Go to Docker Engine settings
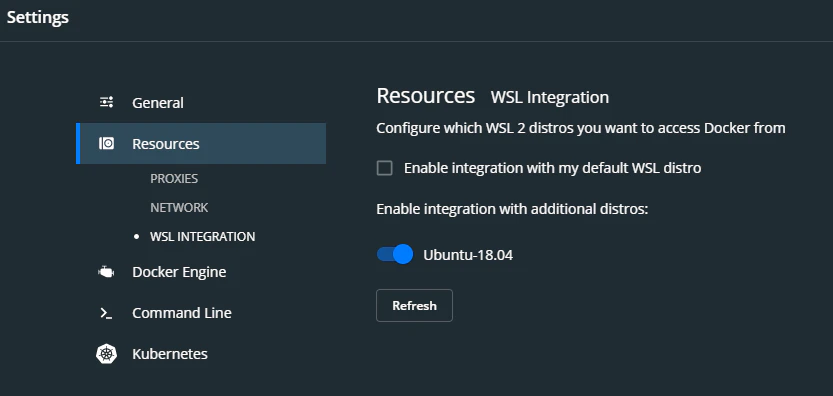 (x=179, y=272)
